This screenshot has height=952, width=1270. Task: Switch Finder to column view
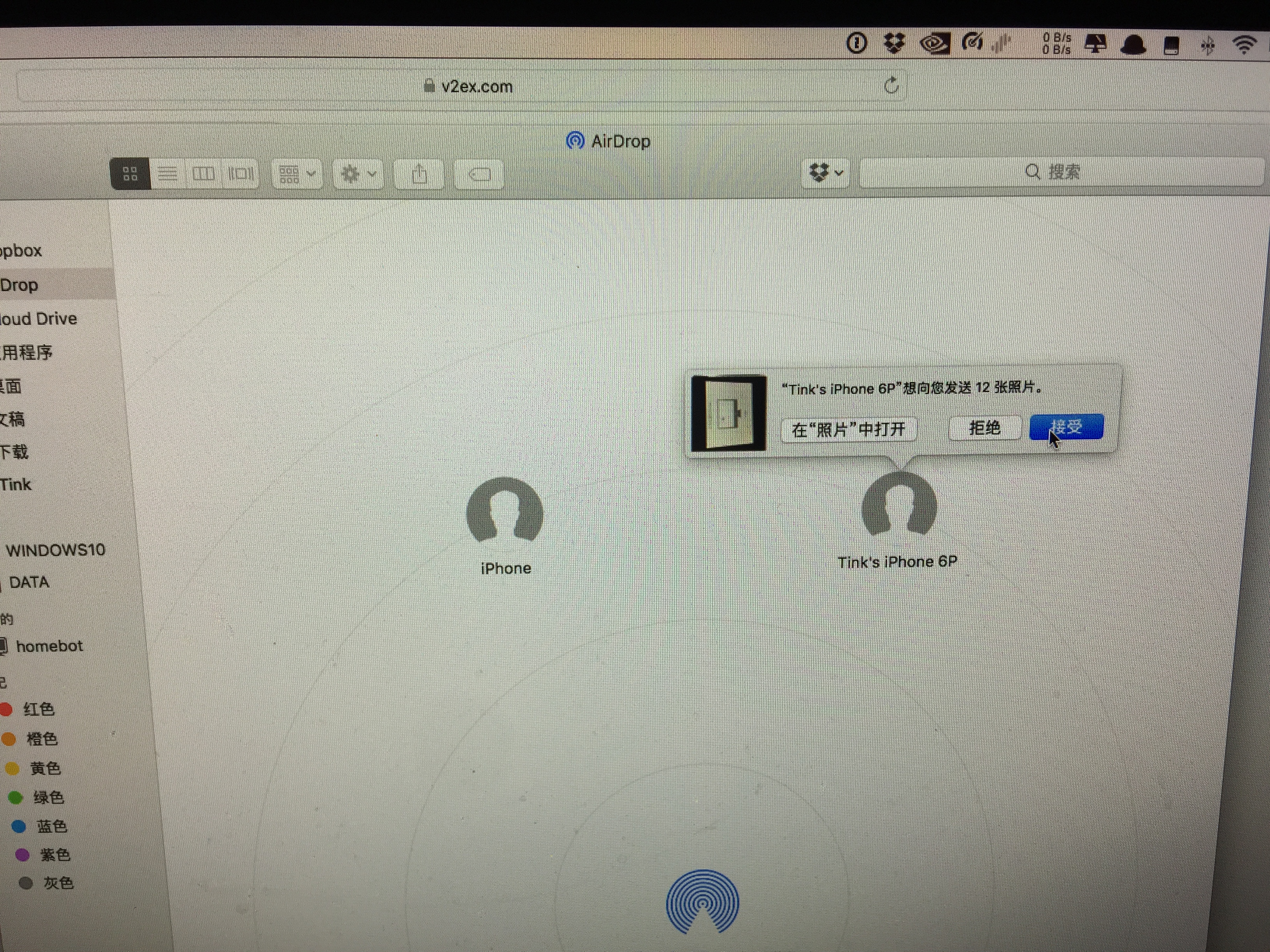203,173
